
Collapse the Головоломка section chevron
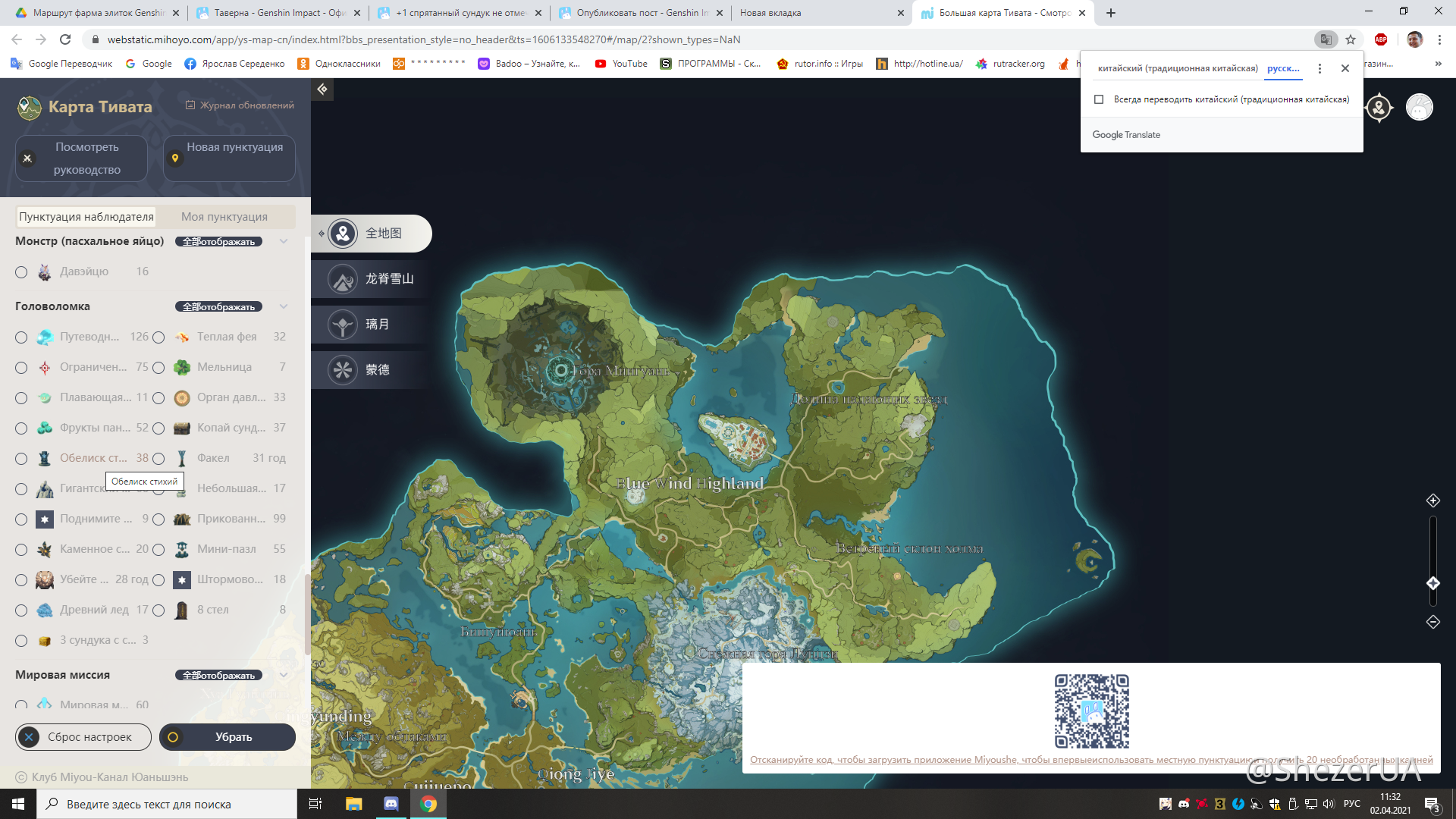point(284,306)
